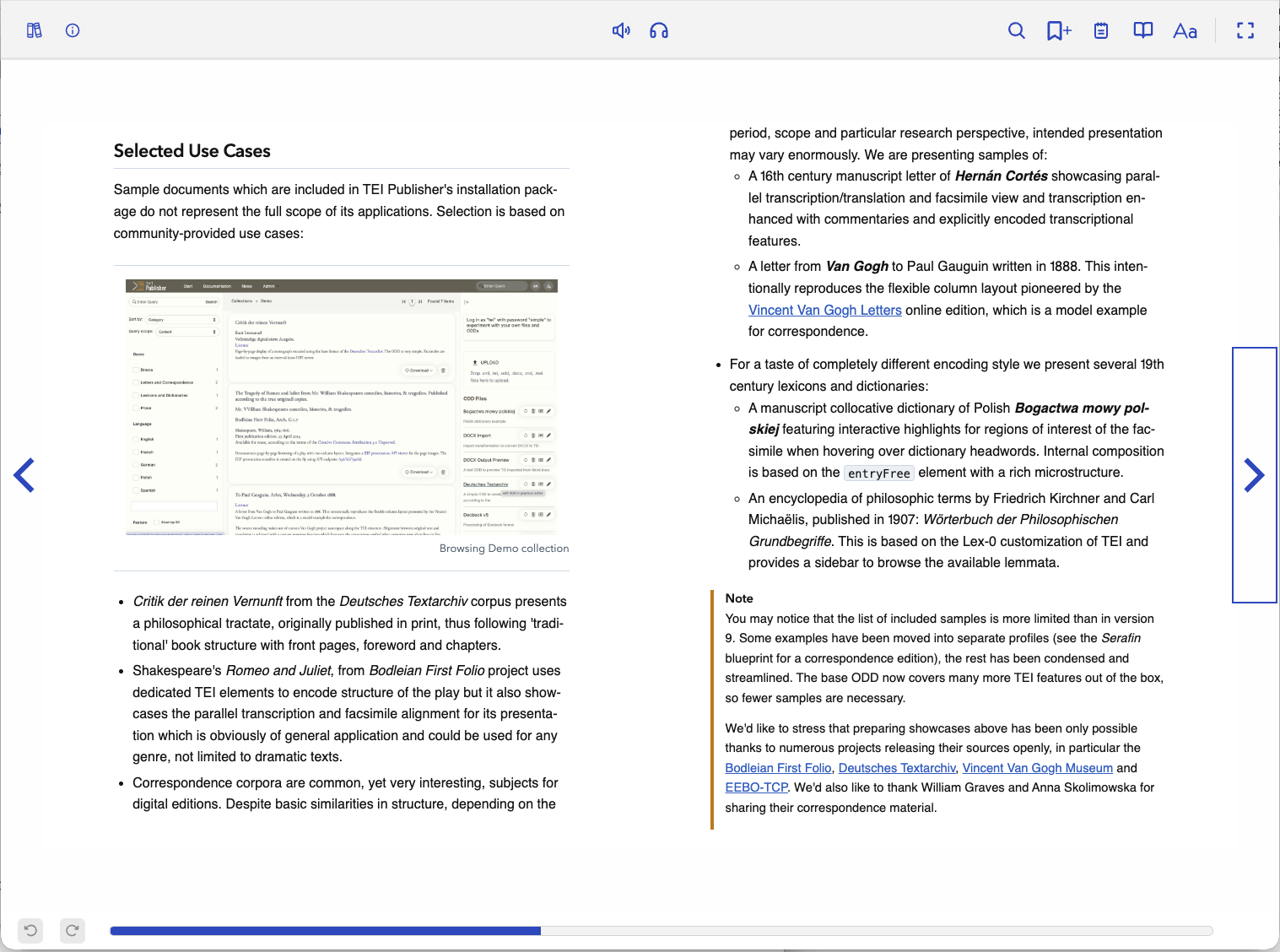The width and height of the screenshot is (1280, 952).
Task: Click the 'Selected Use Cases' heading
Action: pos(192,151)
